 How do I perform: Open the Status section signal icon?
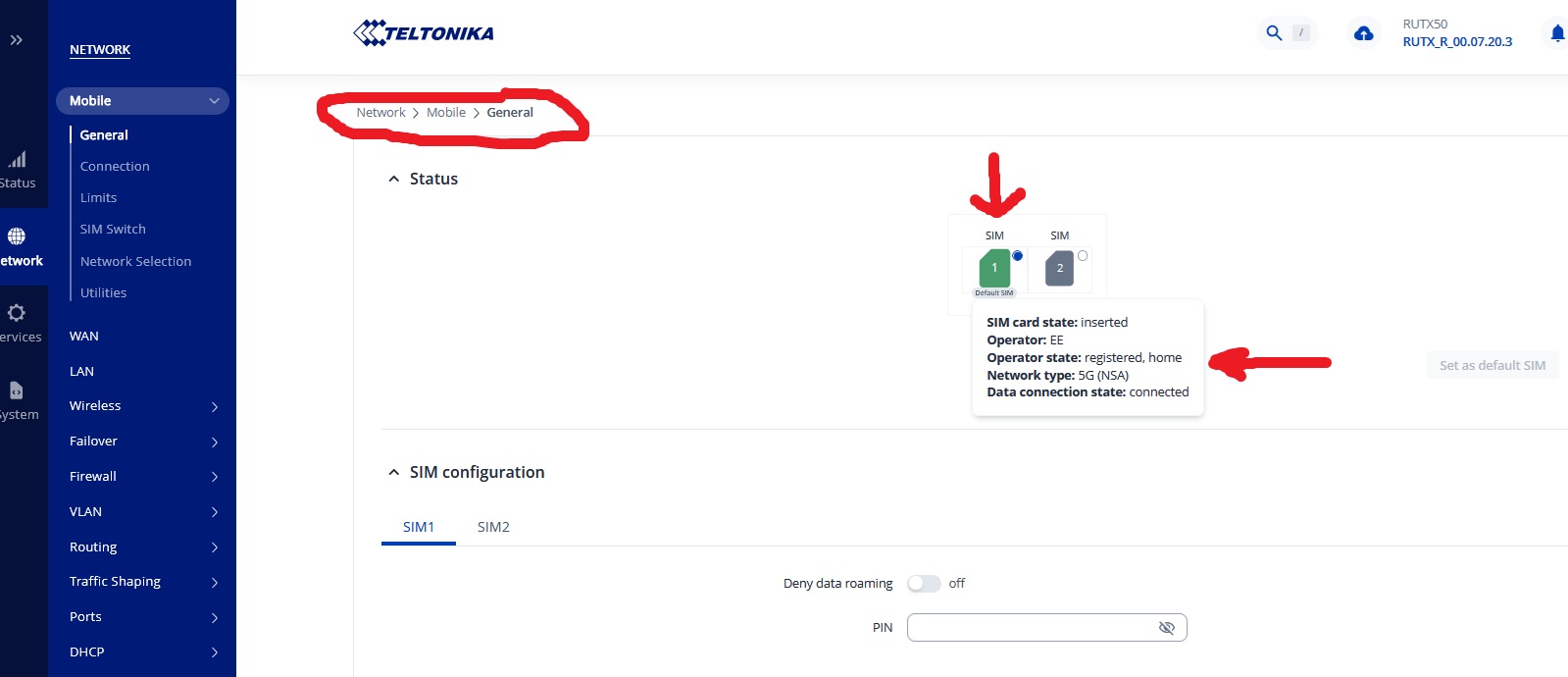[18, 160]
